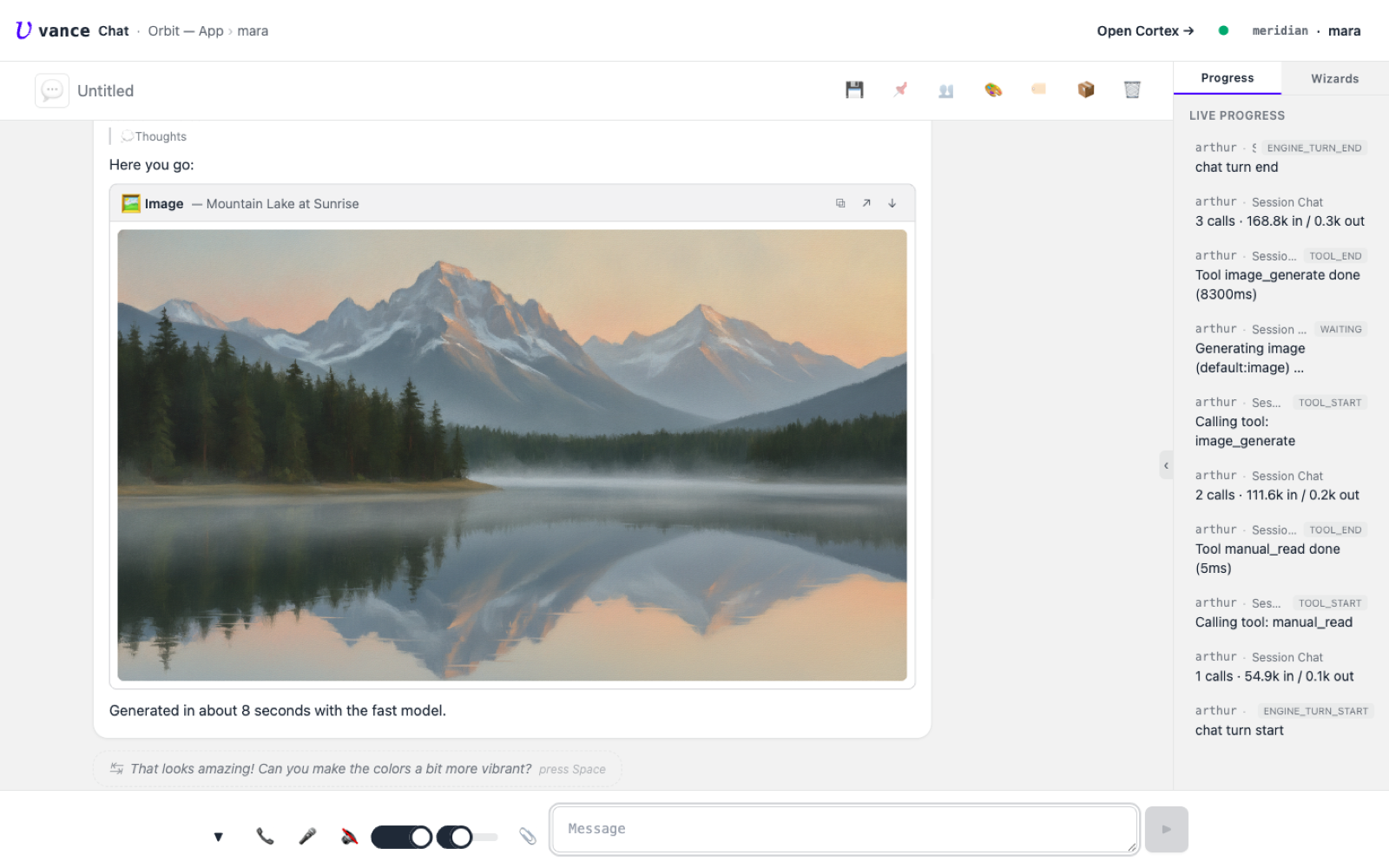Open the mara user menu at top right

pyautogui.click(x=1344, y=30)
